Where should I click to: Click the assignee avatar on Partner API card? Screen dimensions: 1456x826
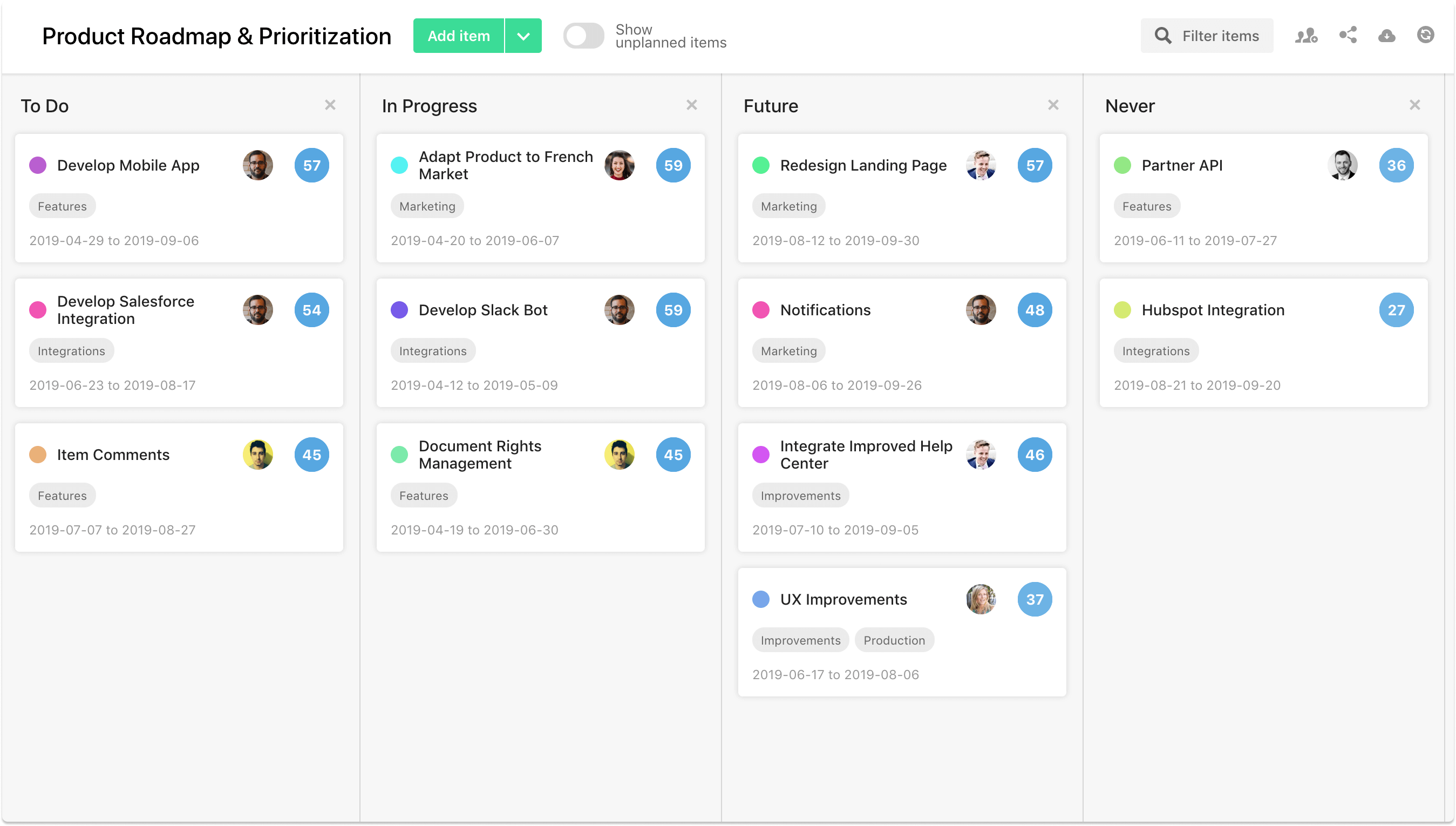click(x=1343, y=165)
